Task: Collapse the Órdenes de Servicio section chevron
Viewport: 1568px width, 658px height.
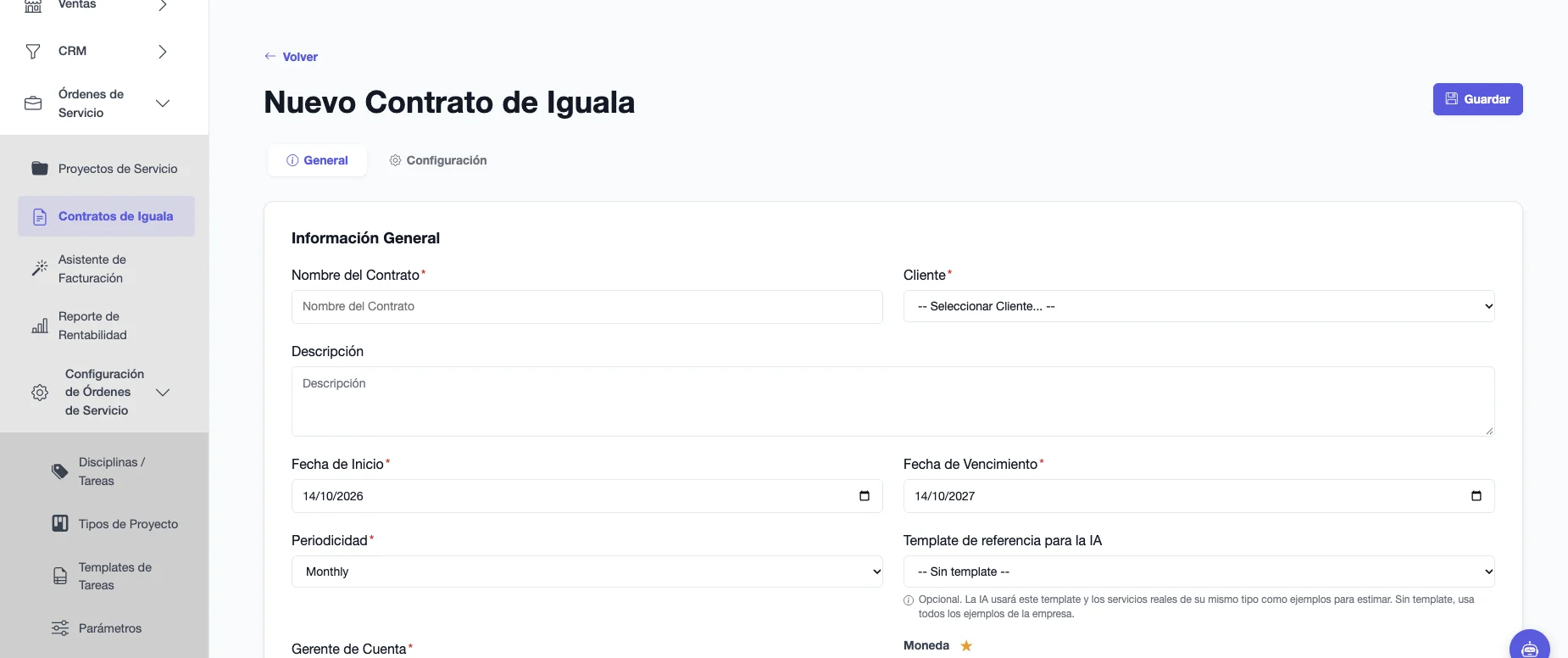Action: (163, 103)
